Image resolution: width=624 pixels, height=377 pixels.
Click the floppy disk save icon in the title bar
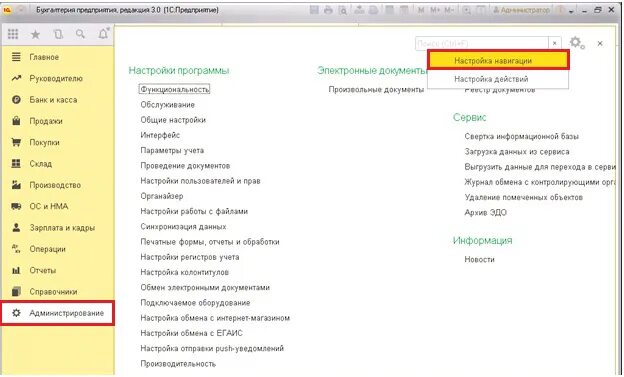click(314, 10)
